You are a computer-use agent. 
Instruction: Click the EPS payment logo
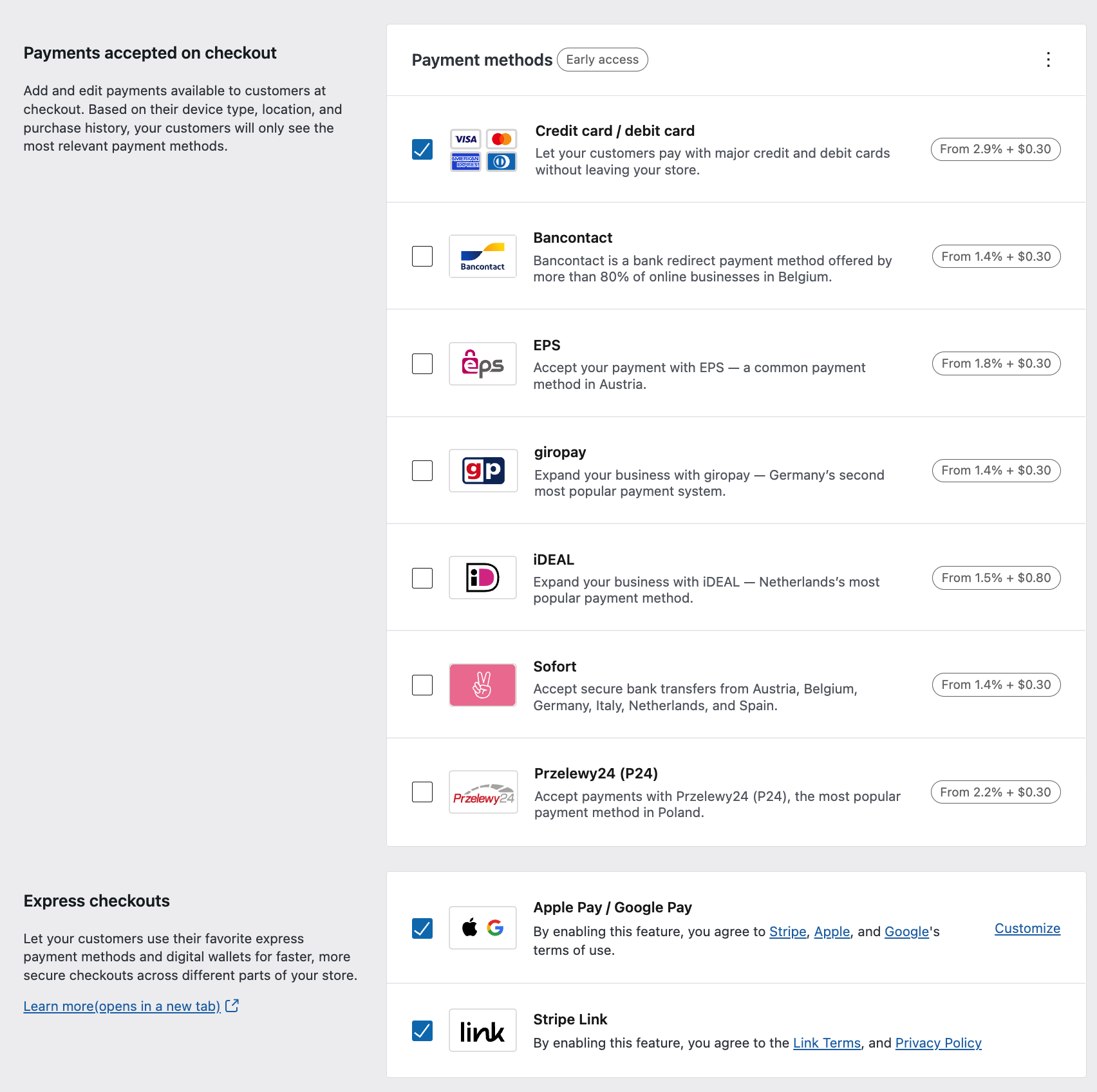point(482,363)
